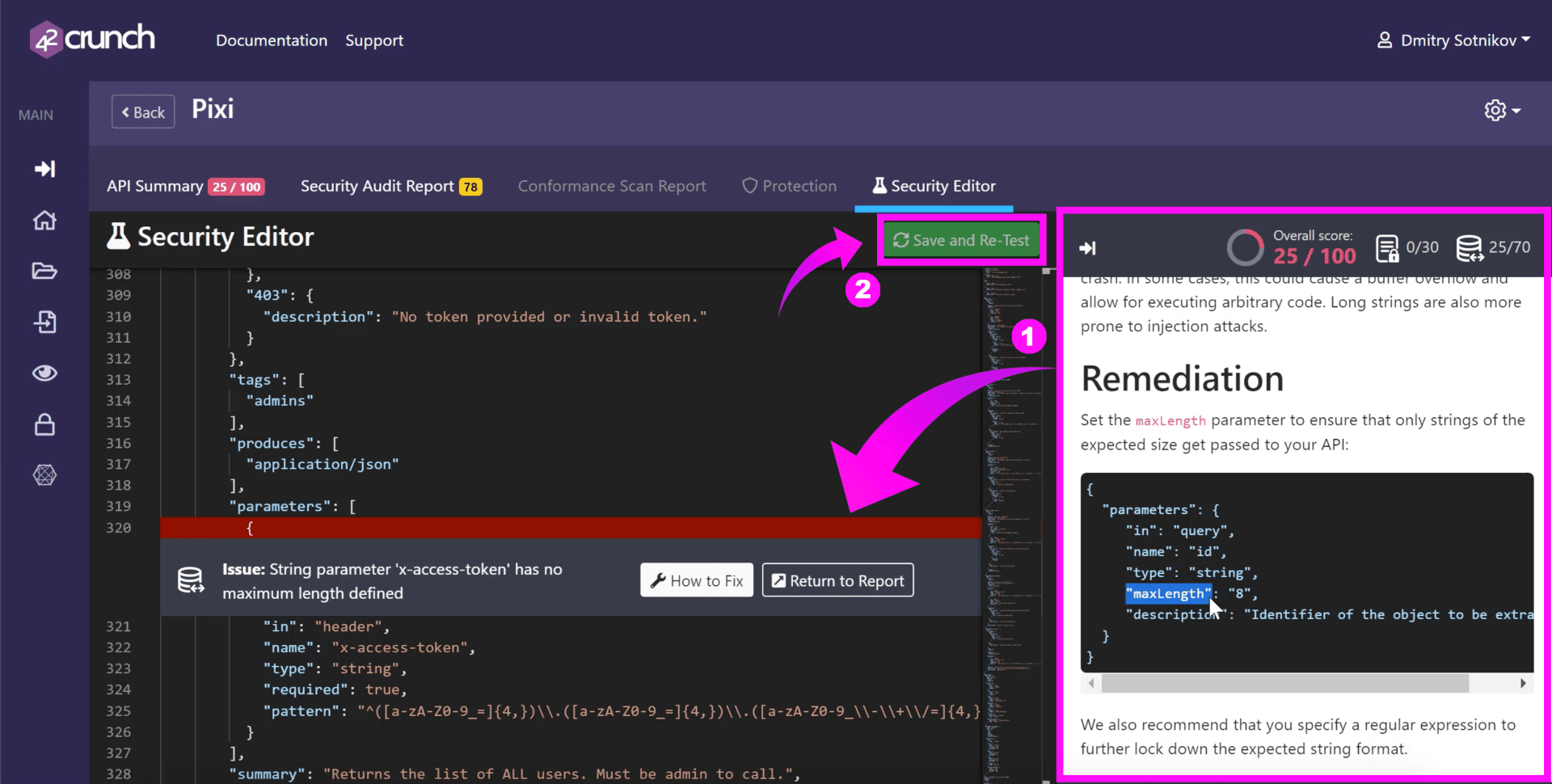Click the right arrow of the code sample scrollbar
Screen dimensions: 1552x784
click(1523, 684)
